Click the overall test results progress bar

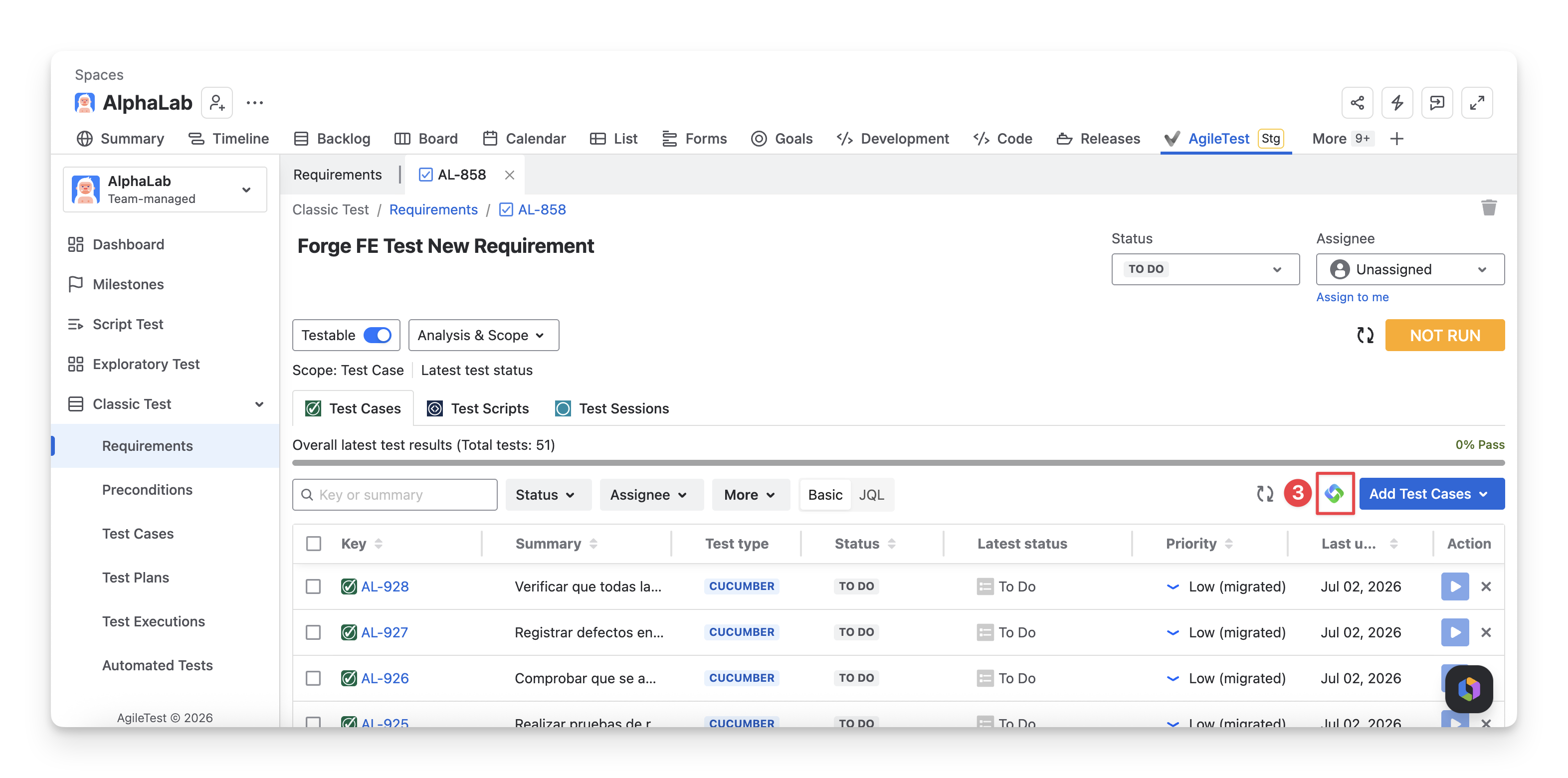[898, 462]
